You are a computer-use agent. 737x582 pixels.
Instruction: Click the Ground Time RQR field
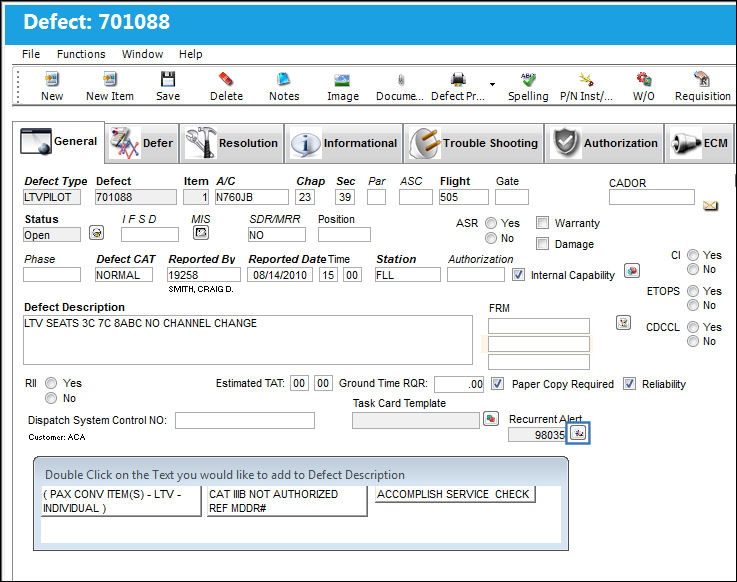coord(459,384)
